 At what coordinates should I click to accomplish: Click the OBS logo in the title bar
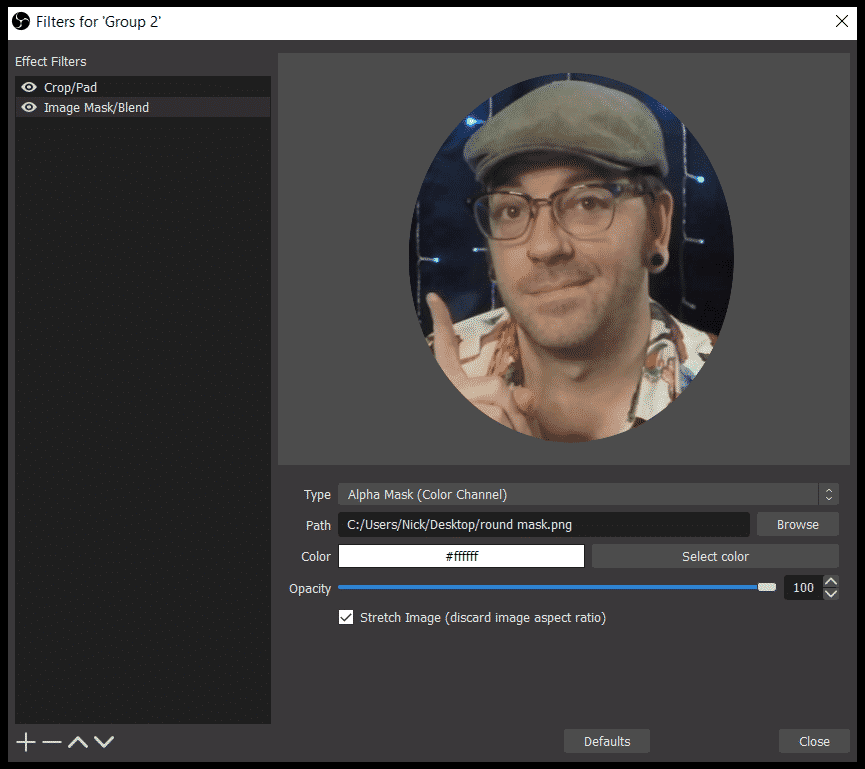[21, 22]
